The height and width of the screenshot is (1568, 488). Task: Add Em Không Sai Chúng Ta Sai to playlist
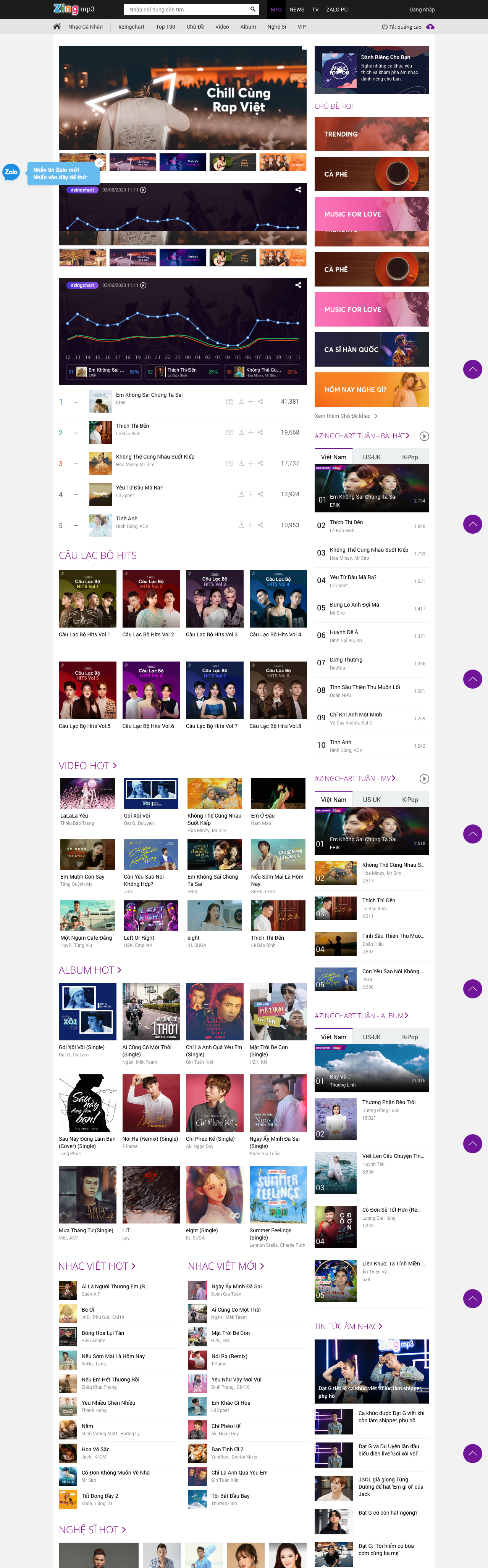250,402
